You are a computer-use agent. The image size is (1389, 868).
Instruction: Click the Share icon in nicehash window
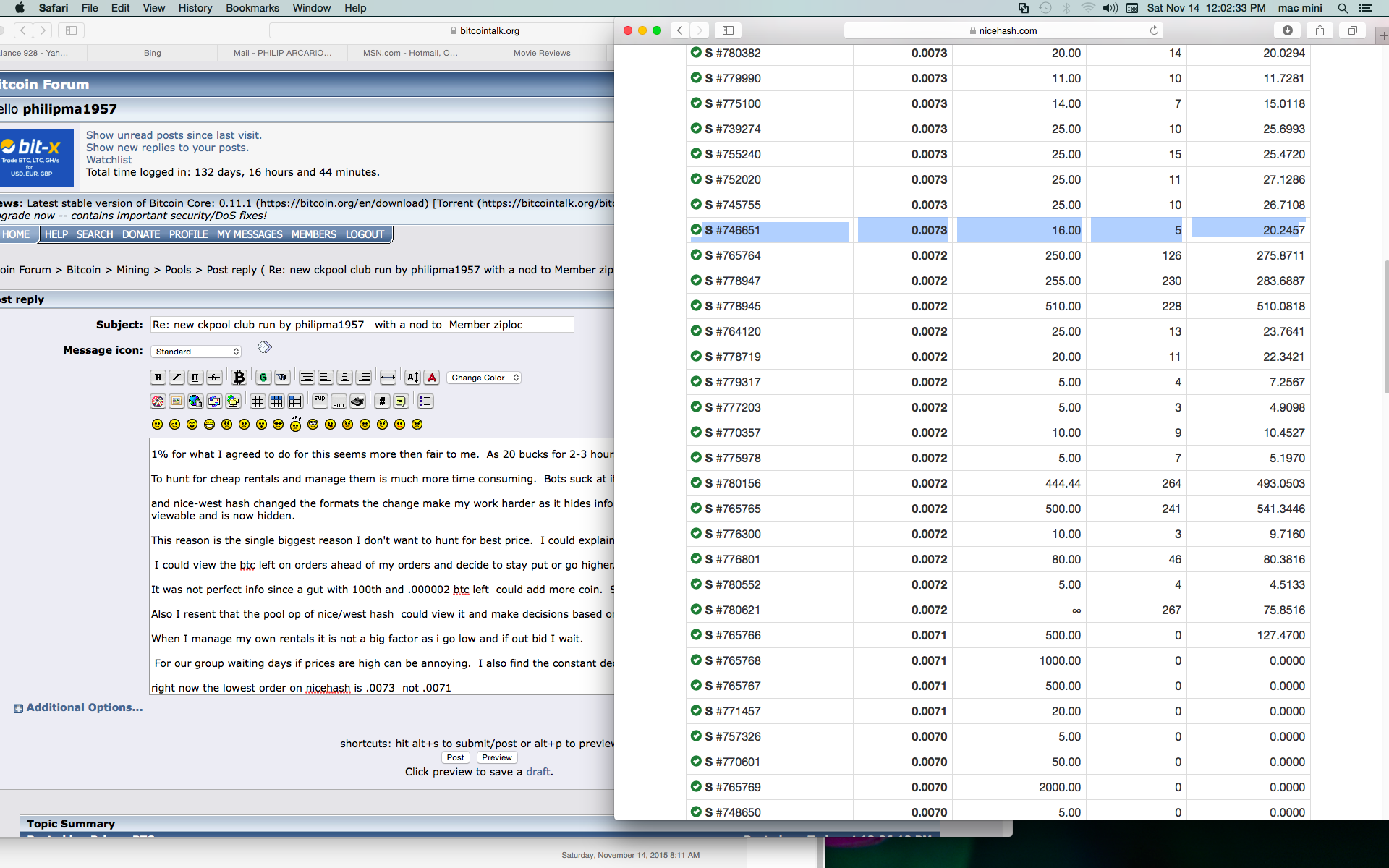coord(1320,30)
